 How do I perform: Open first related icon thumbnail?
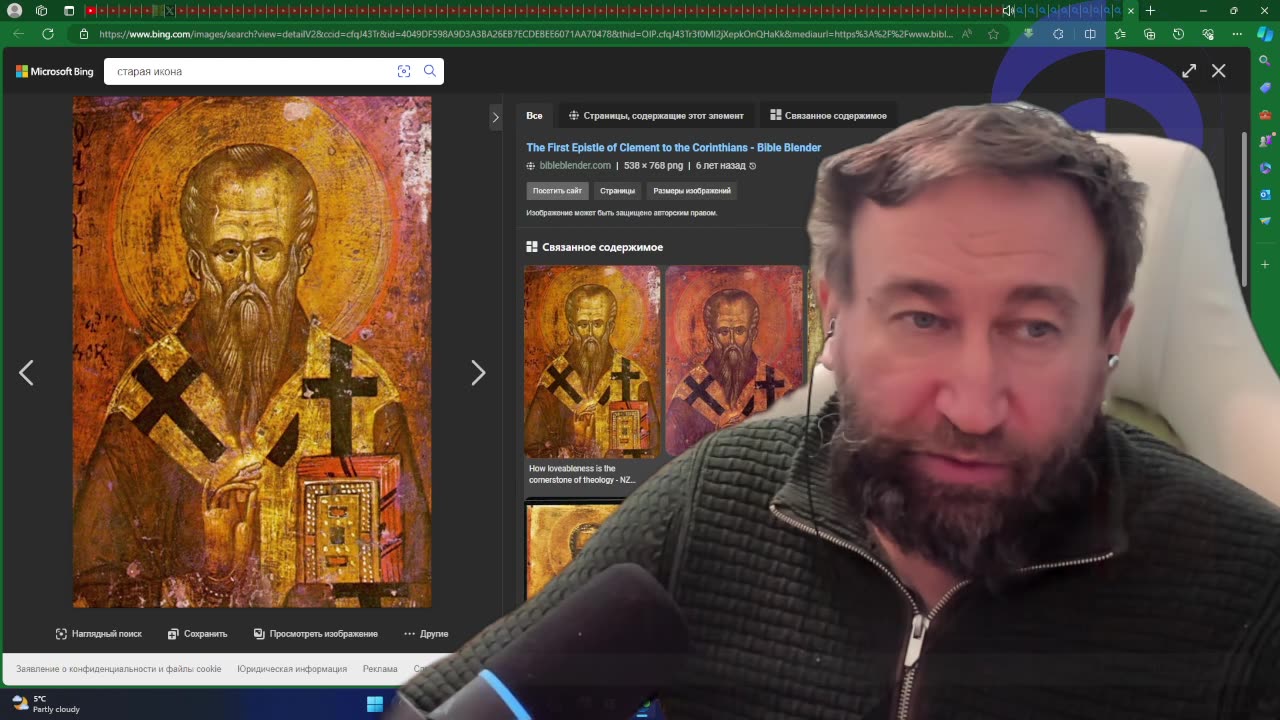point(592,361)
